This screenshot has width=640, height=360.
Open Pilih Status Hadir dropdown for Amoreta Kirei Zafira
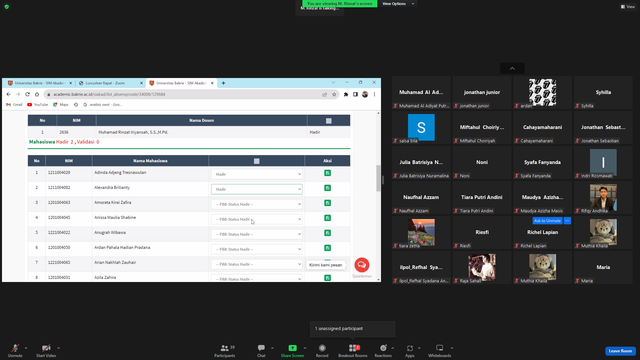[x=257, y=204]
